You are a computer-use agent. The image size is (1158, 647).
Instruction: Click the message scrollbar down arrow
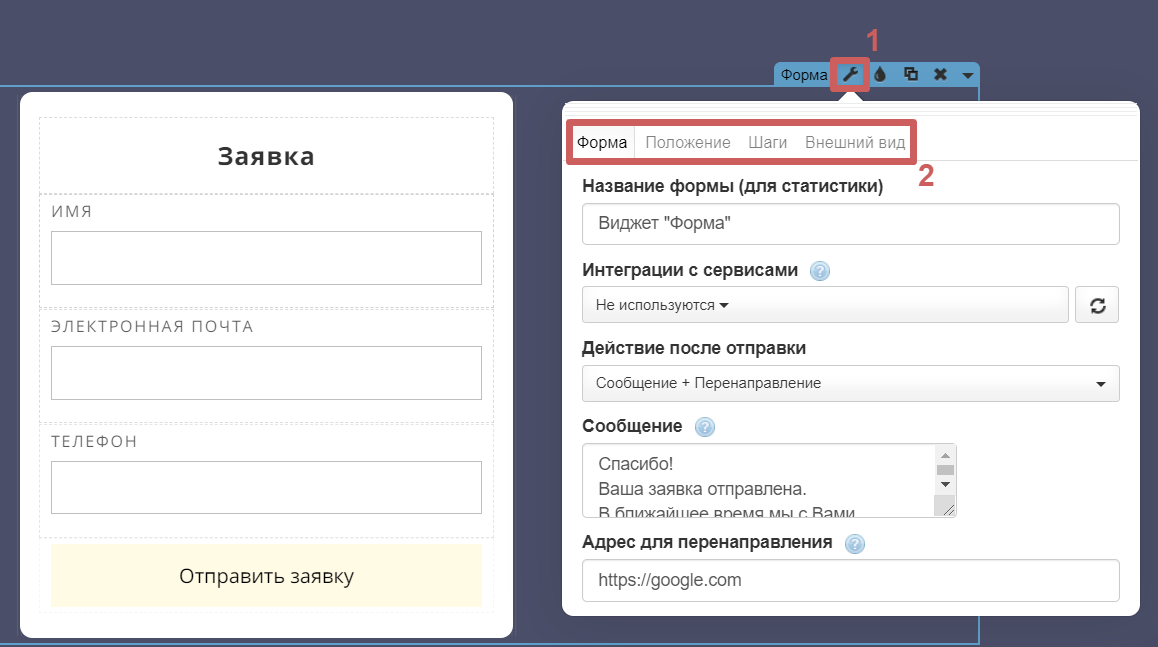[x=945, y=485]
